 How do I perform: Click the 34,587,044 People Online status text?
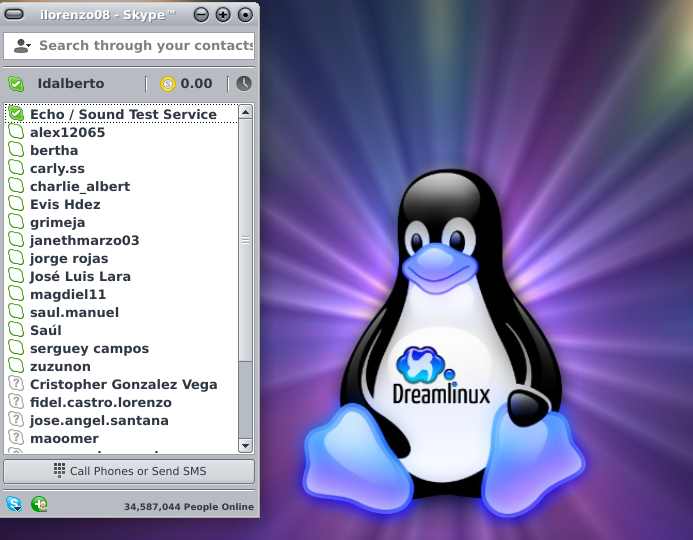point(189,507)
